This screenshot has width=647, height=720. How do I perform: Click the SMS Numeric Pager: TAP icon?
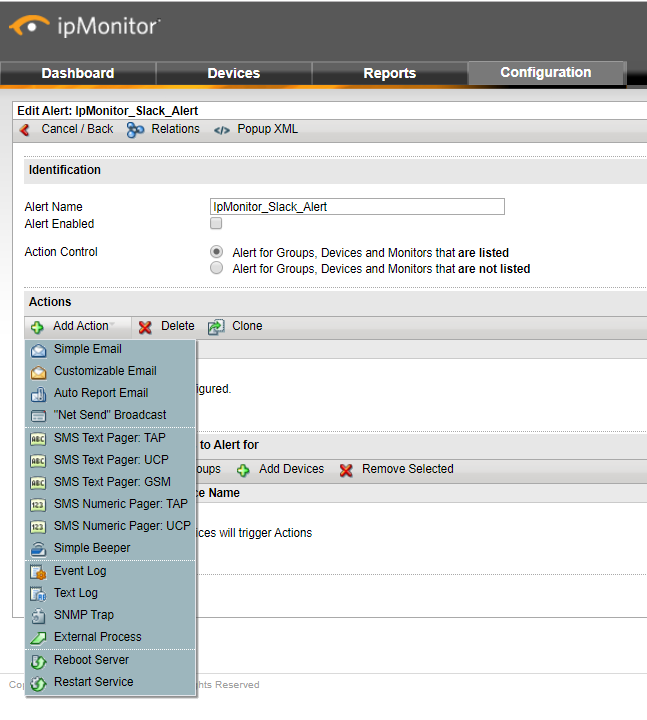click(38, 505)
